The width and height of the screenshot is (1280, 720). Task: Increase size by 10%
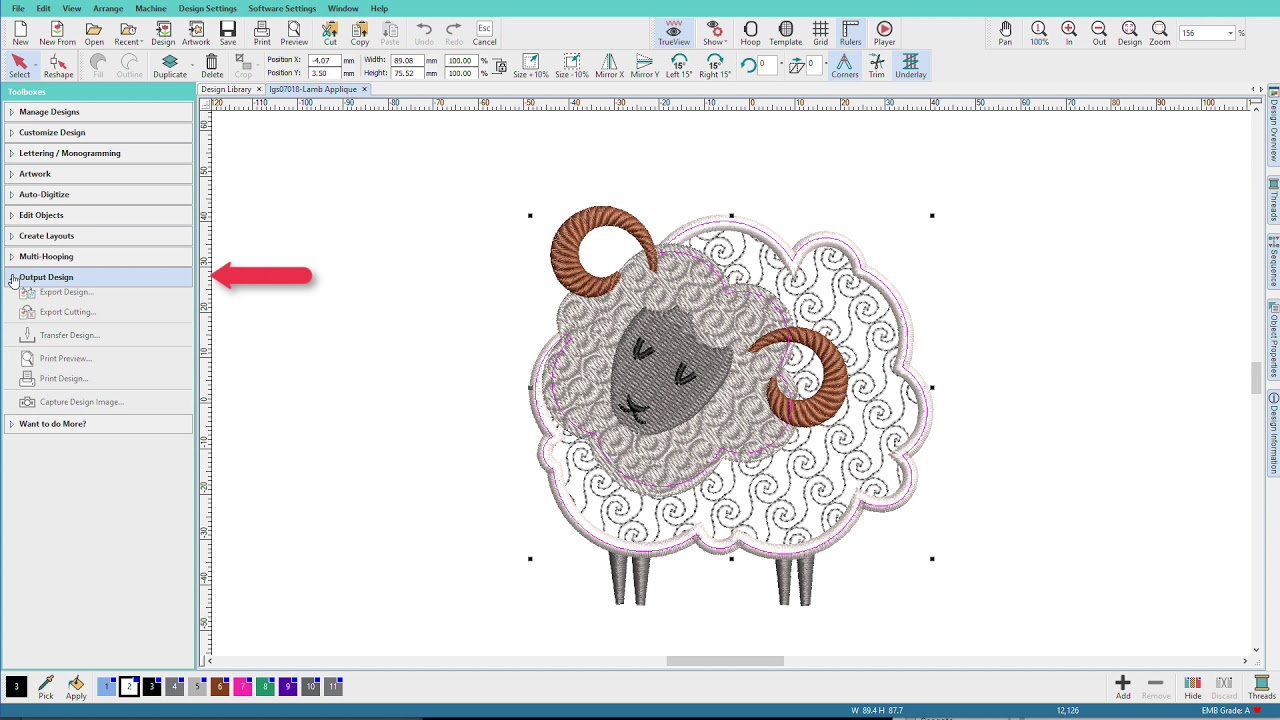pos(531,67)
